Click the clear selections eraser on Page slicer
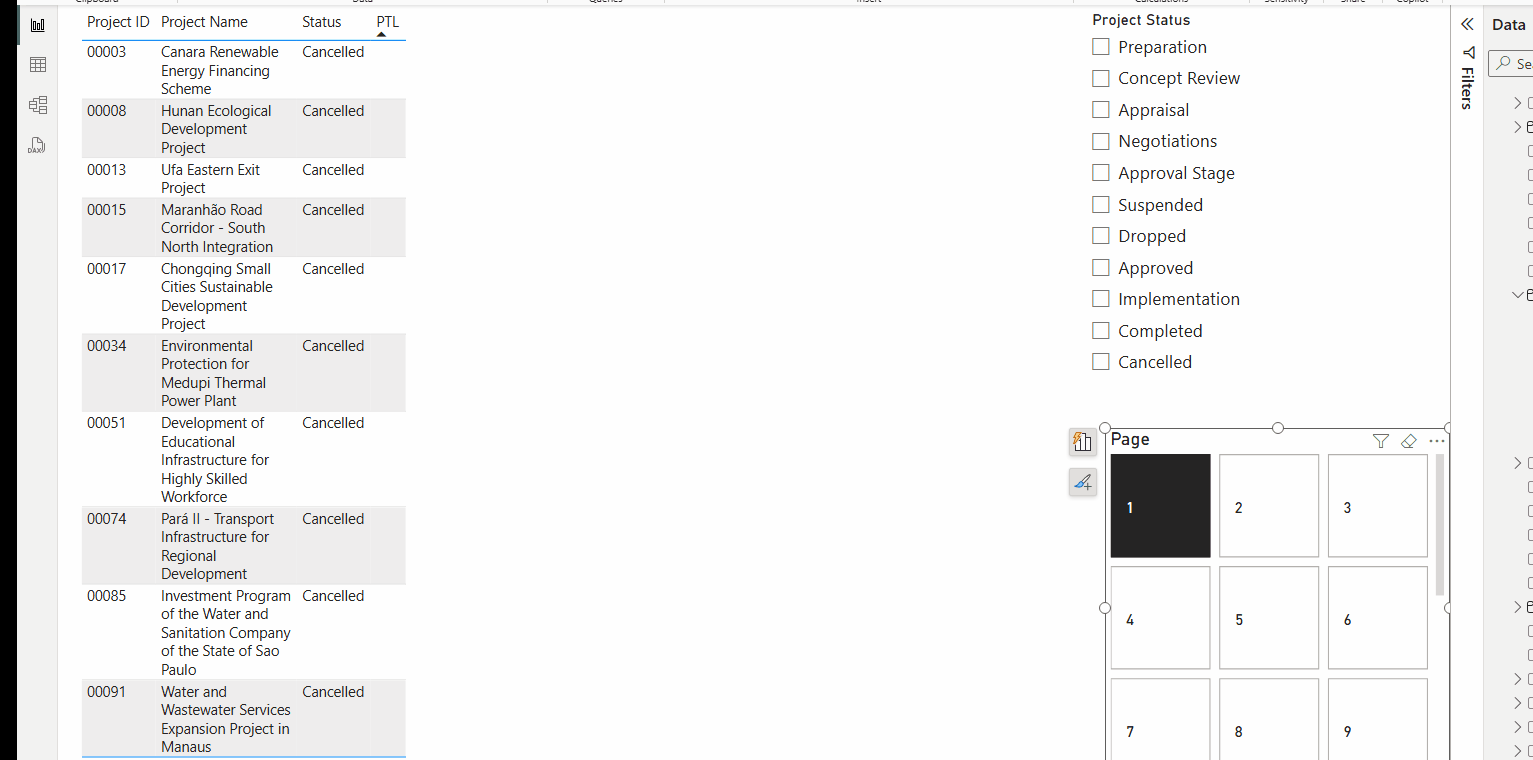 1409,441
